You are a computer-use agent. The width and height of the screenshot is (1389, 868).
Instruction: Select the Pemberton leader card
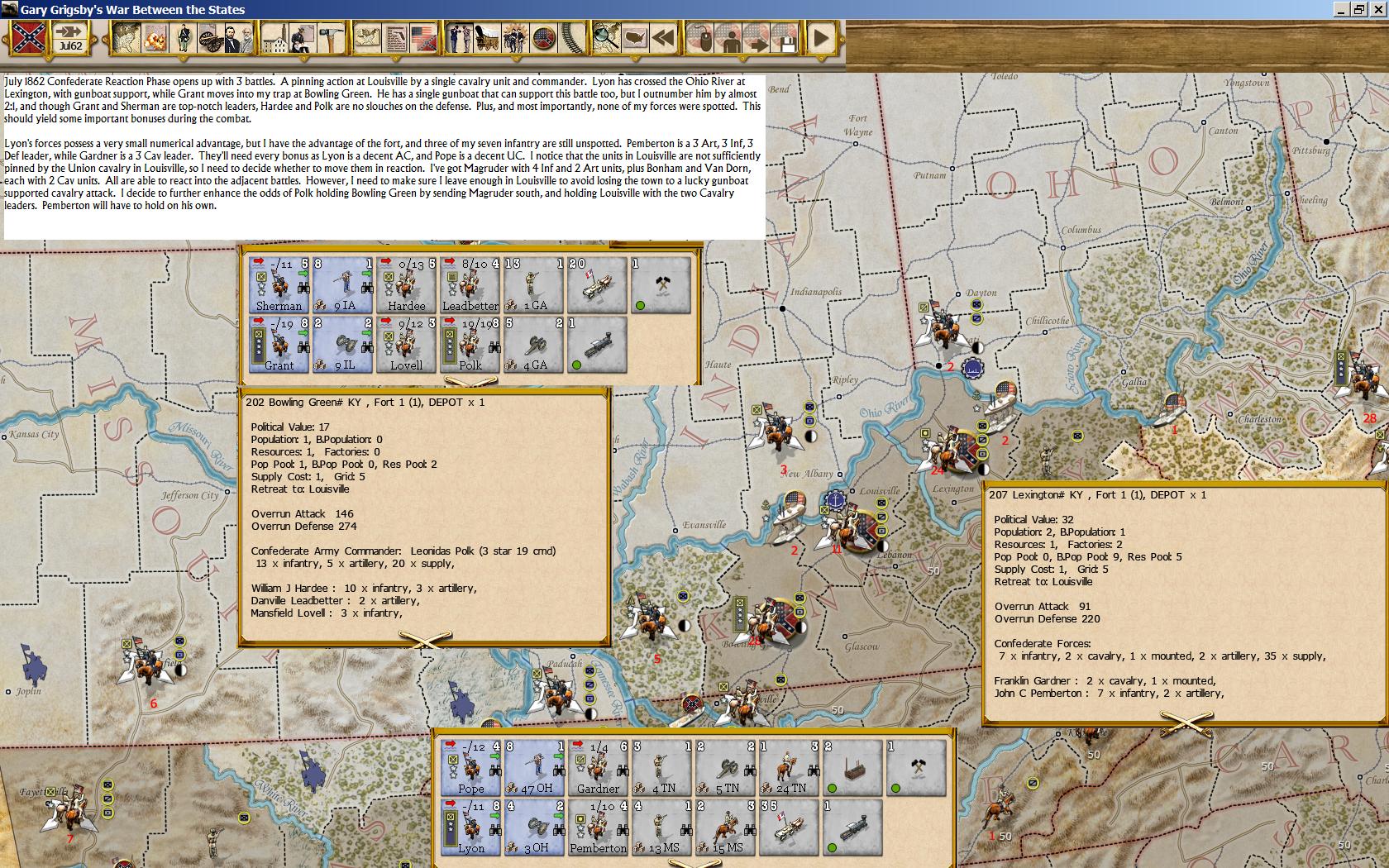pyautogui.click(x=598, y=827)
